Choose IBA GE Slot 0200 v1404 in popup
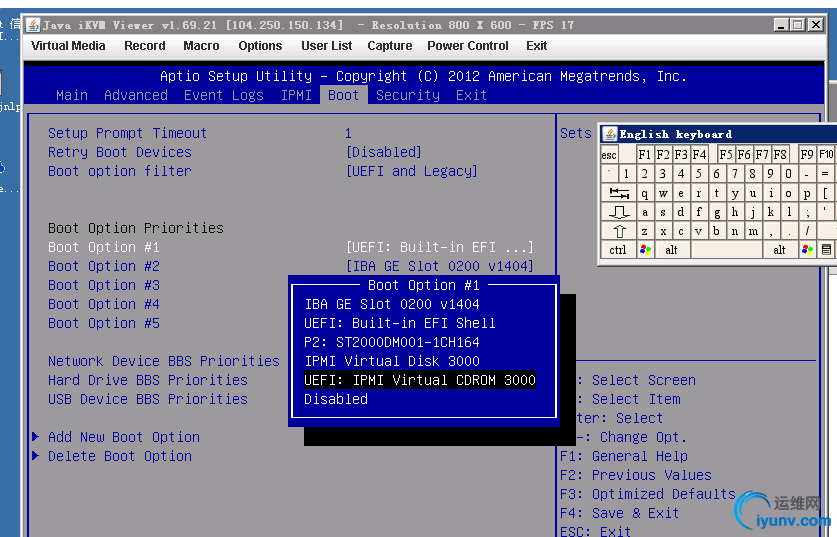 pos(392,304)
